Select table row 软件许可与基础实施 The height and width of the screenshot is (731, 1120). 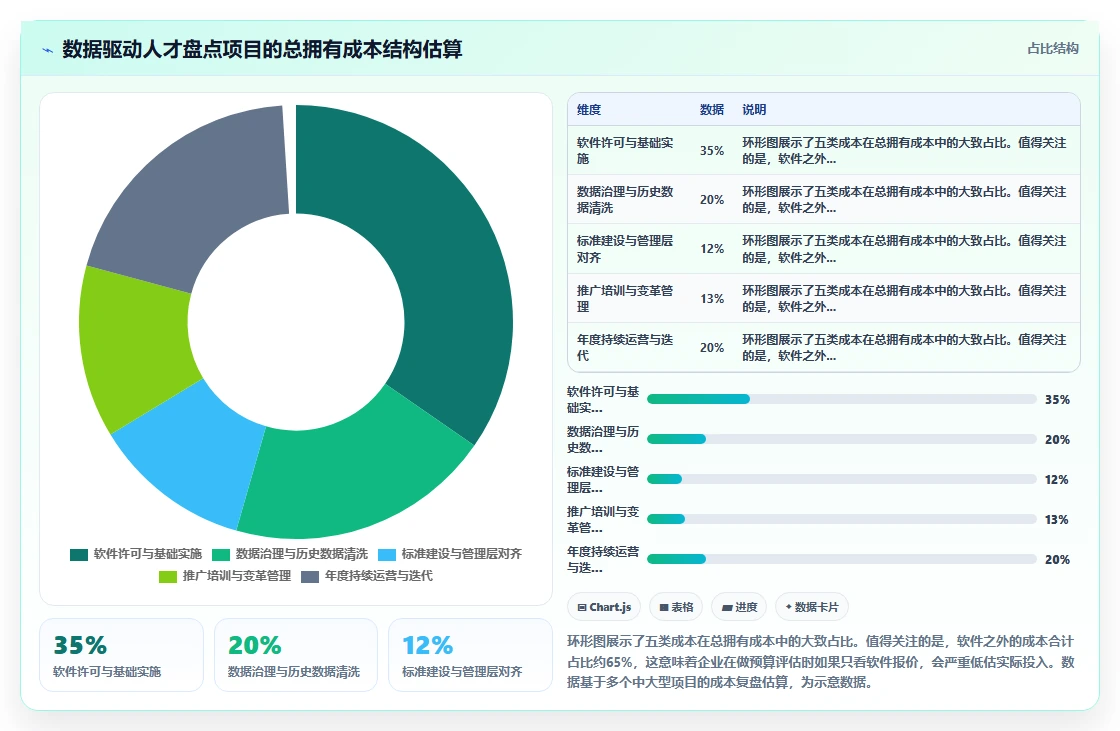(x=824, y=150)
